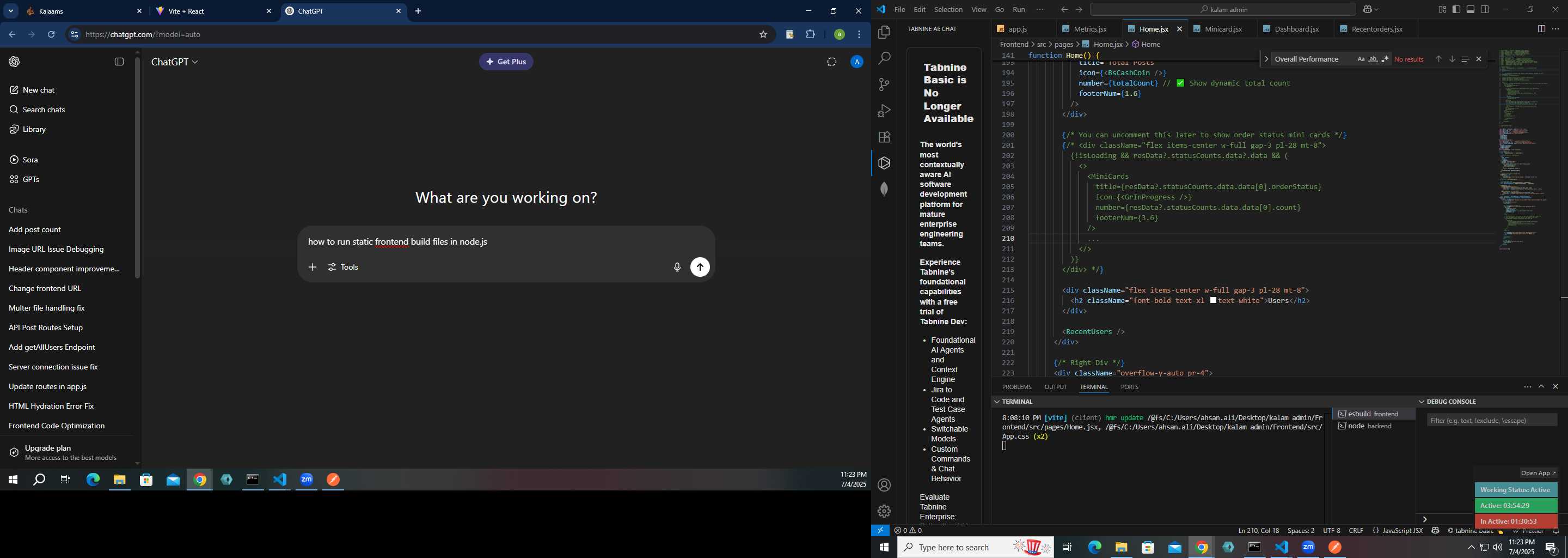1568x558 pixels.
Task: Open 'Multer file handling fix' chat
Action: point(47,308)
